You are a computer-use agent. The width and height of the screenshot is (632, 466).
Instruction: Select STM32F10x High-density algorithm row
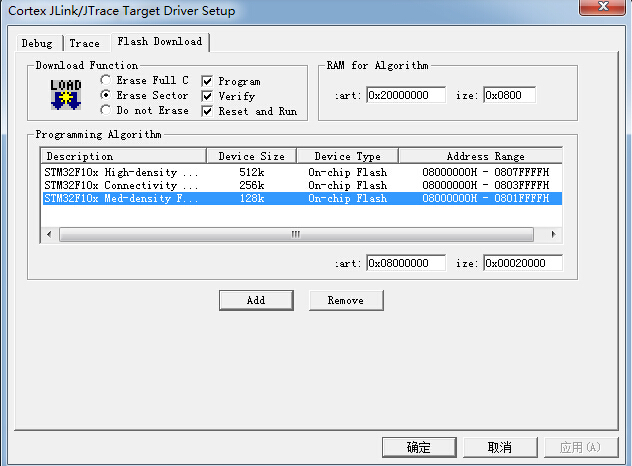302,173
